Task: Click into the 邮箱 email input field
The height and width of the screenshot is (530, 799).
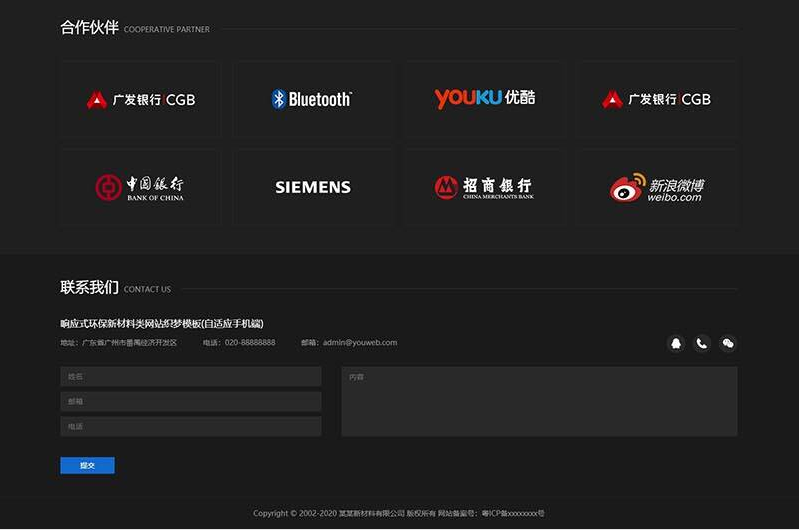Action: pyautogui.click(x=190, y=401)
